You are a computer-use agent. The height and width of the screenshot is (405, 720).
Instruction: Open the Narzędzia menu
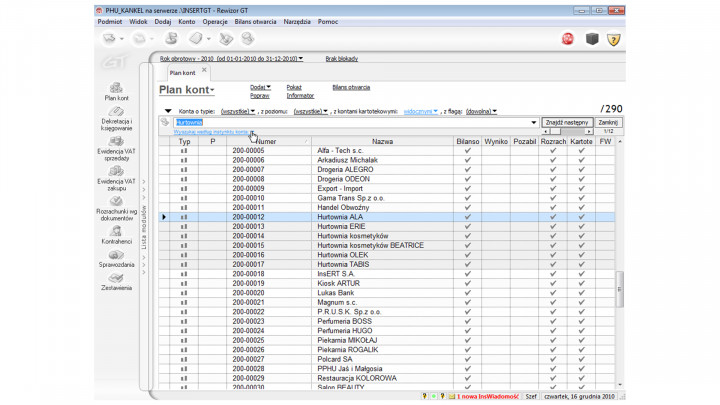297,20
